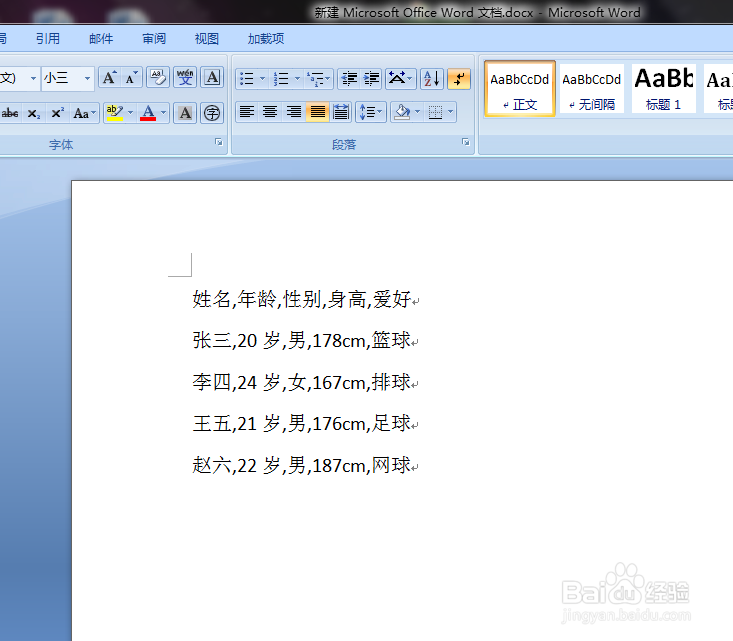Open the bullets list dropdown arrow
Viewport: 733px width, 641px height.
coord(262,79)
